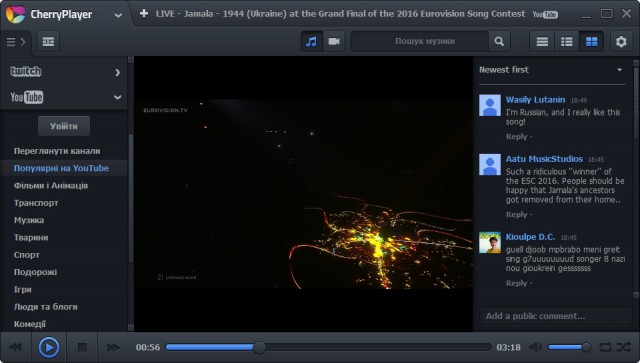Click the search magnifier icon
Viewport: 640px width, 363px height.
499,41
